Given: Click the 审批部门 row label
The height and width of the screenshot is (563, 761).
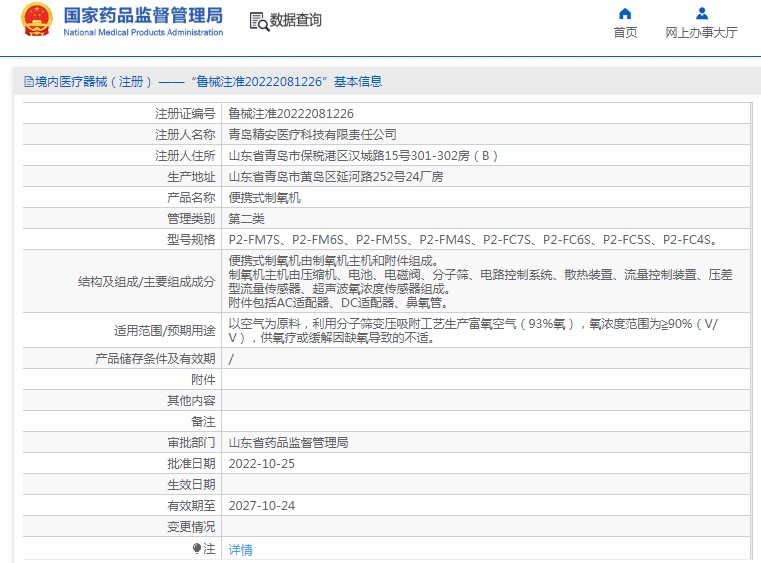Looking at the screenshot, I should 191,442.
